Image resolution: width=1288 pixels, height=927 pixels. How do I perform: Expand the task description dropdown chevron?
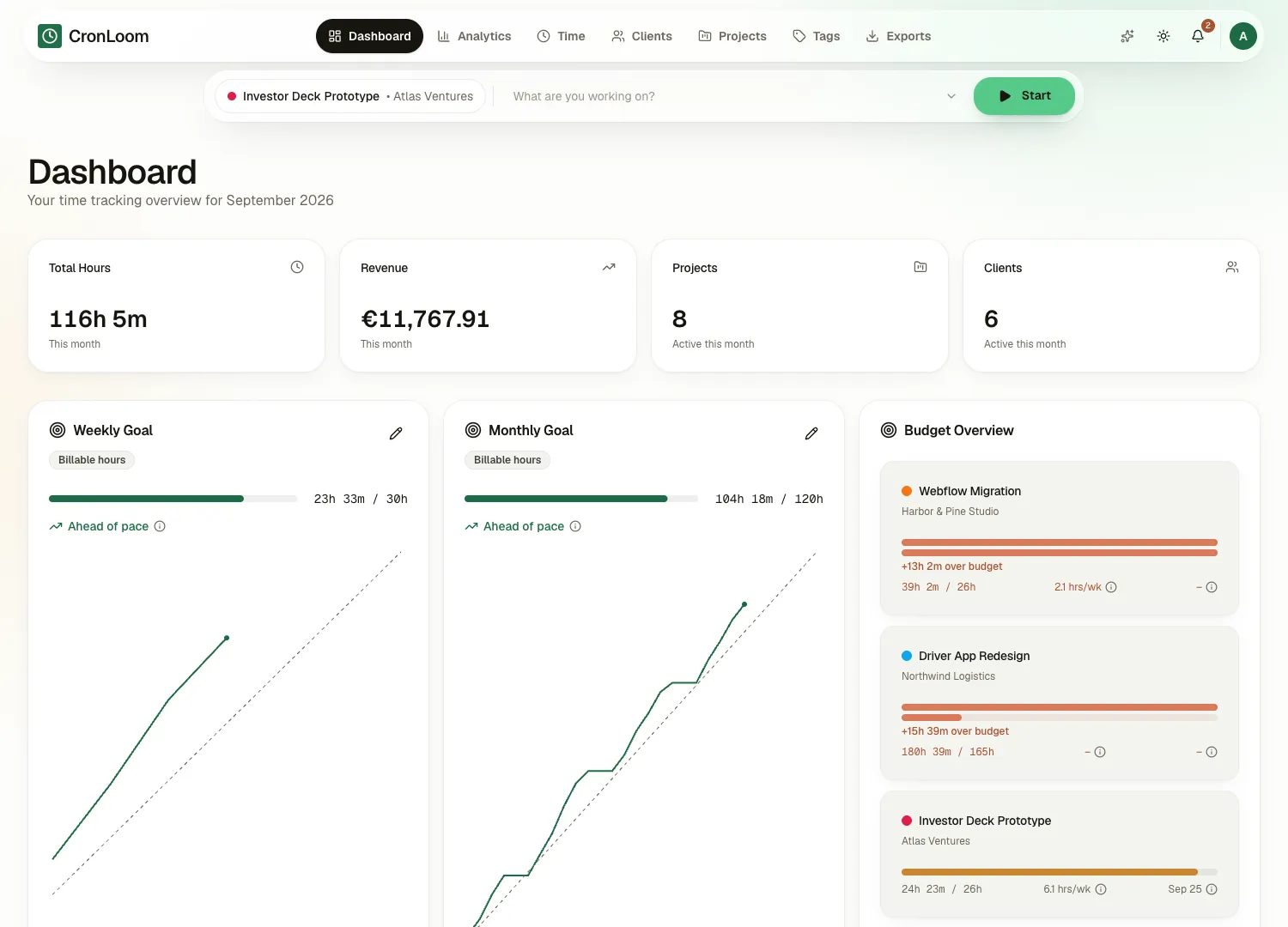click(x=951, y=96)
